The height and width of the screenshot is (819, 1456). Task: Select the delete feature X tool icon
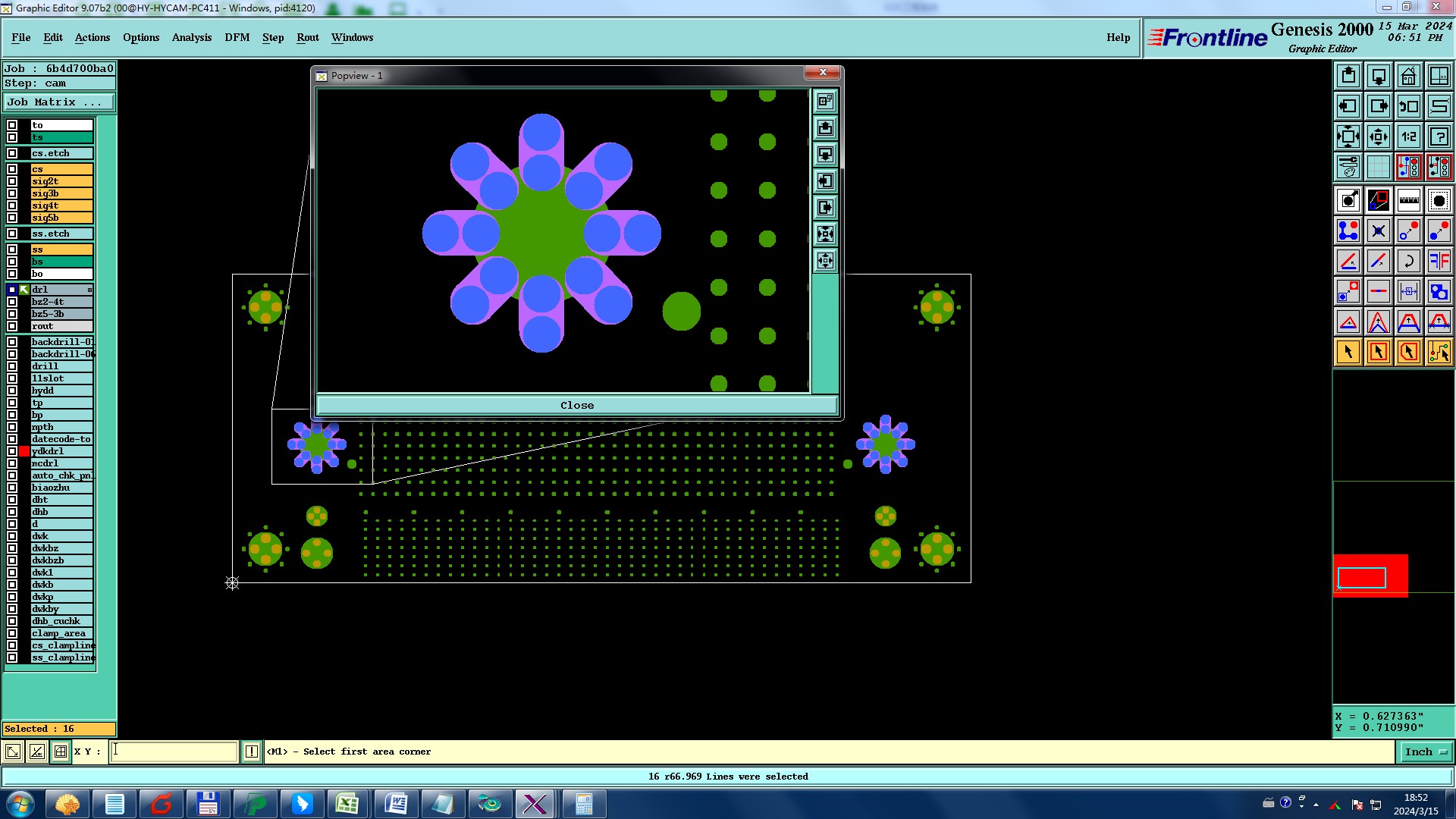(1379, 231)
